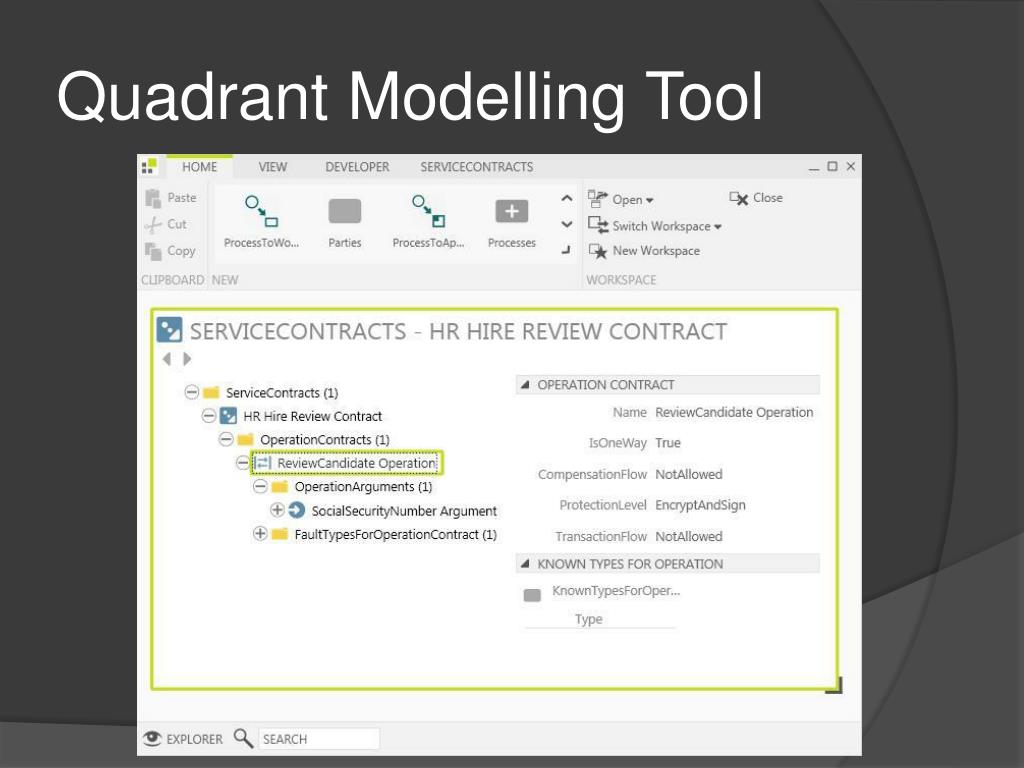The image size is (1024, 768).
Task: Expand the FaultTypesForOperationContract (1) node
Action: 260,534
